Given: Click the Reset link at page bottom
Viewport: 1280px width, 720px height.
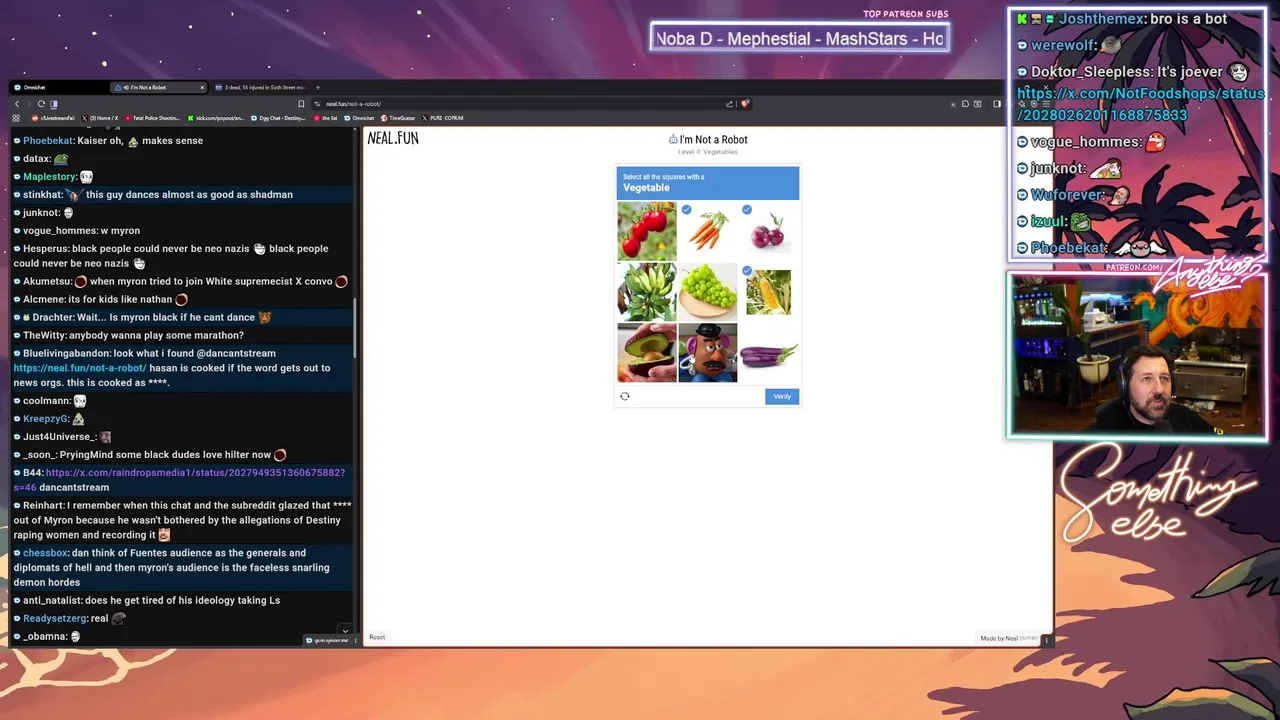Looking at the screenshot, I should click(377, 637).
